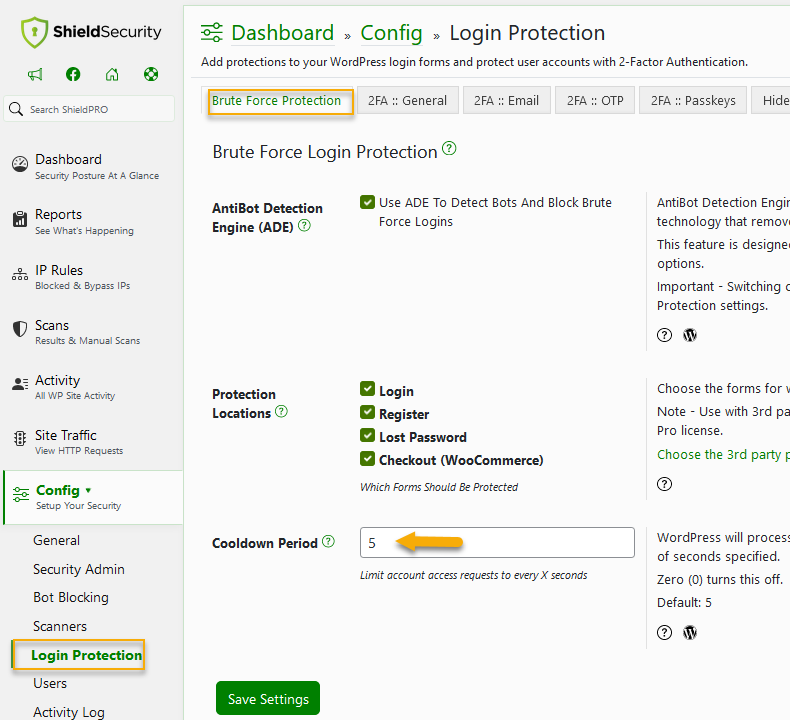Click the Dashboard speedometer icon
Viewport: 790px width, 720px height.
tap(20, 164)
